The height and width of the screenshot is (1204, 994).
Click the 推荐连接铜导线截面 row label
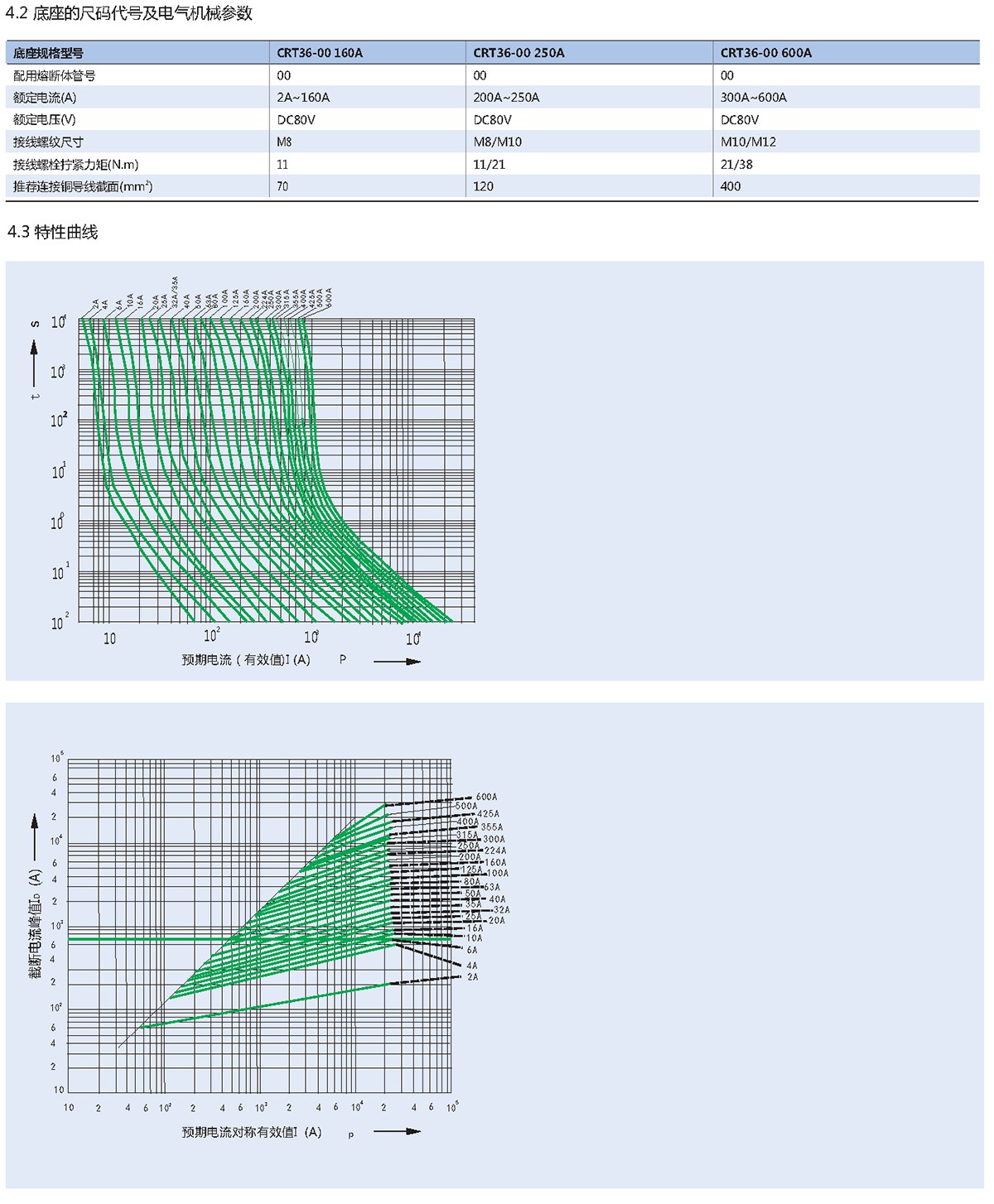pos(83,186)
